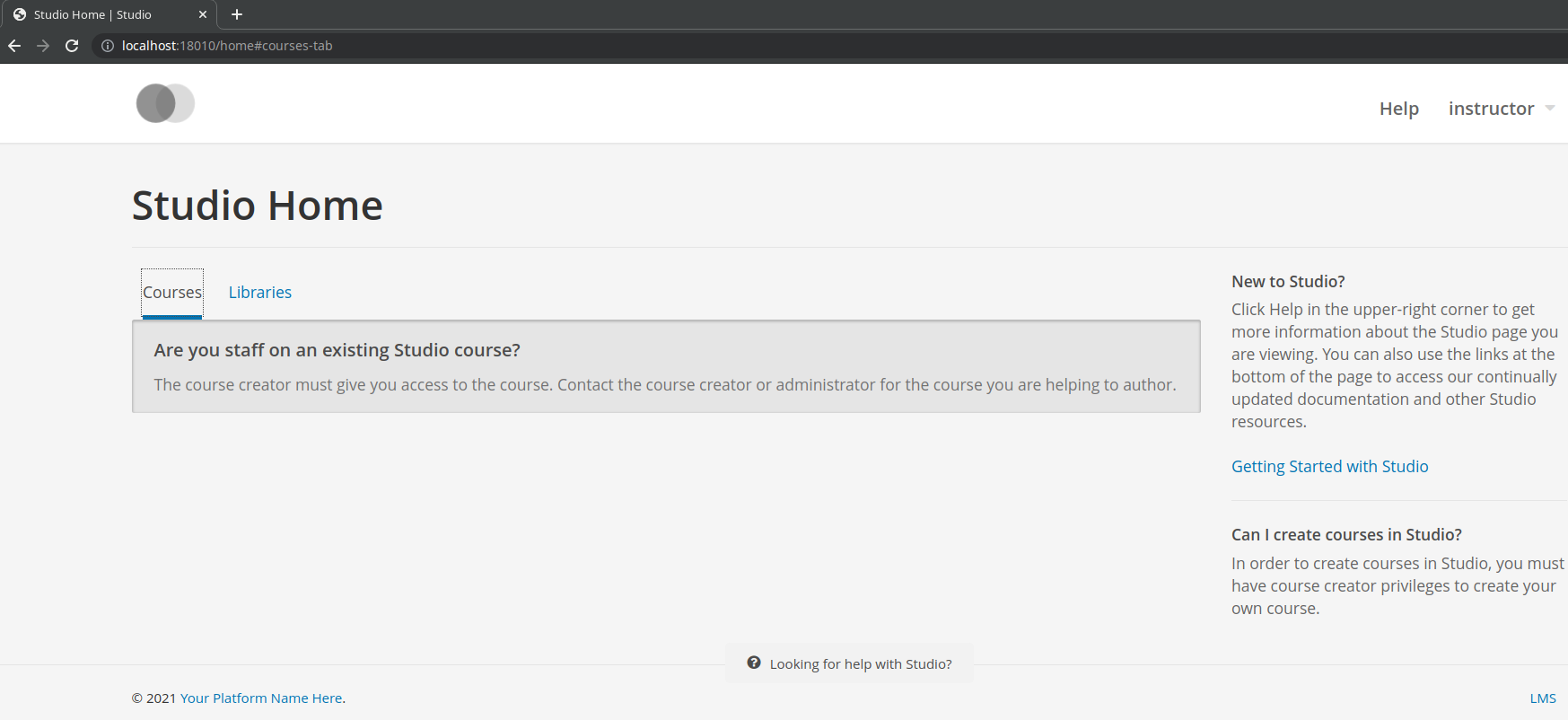Screen dimensions: 1568x720
Task: Open Getting Started with Studio link
Action: pyautogui.click(x=1330, y=467)
